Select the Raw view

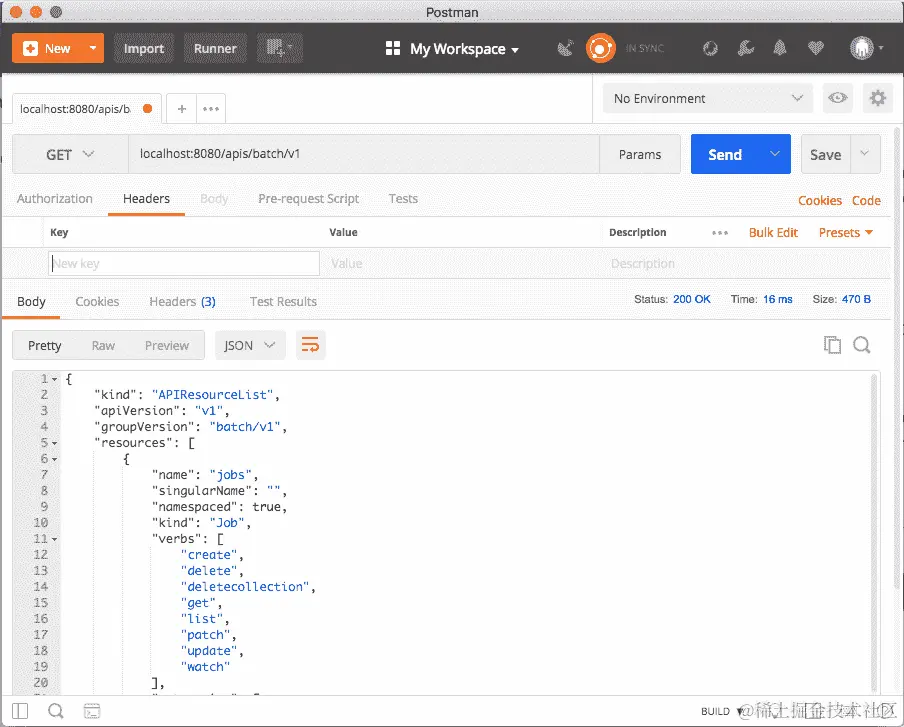click(103, 345)
